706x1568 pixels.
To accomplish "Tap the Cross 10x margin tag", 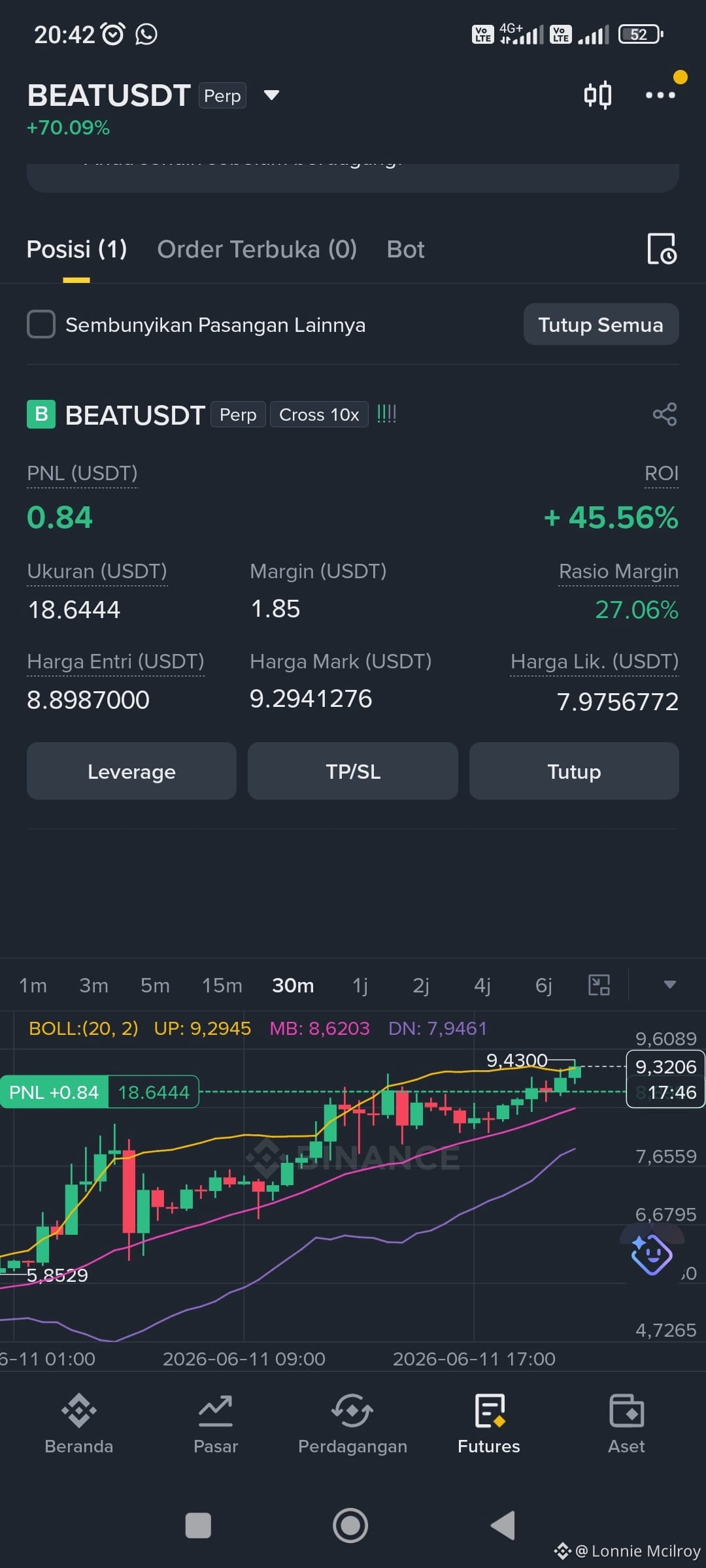I will click(319, 414).
